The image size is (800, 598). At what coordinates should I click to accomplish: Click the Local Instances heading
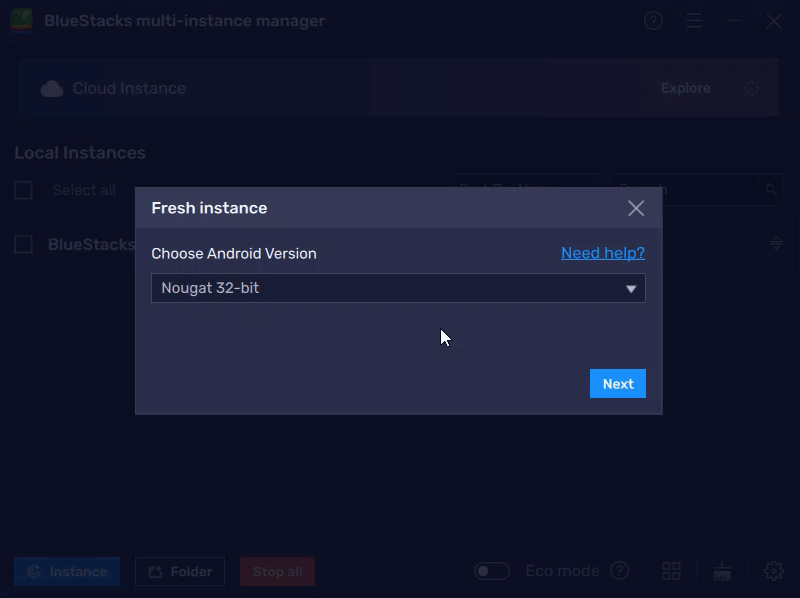pos(80,153)
